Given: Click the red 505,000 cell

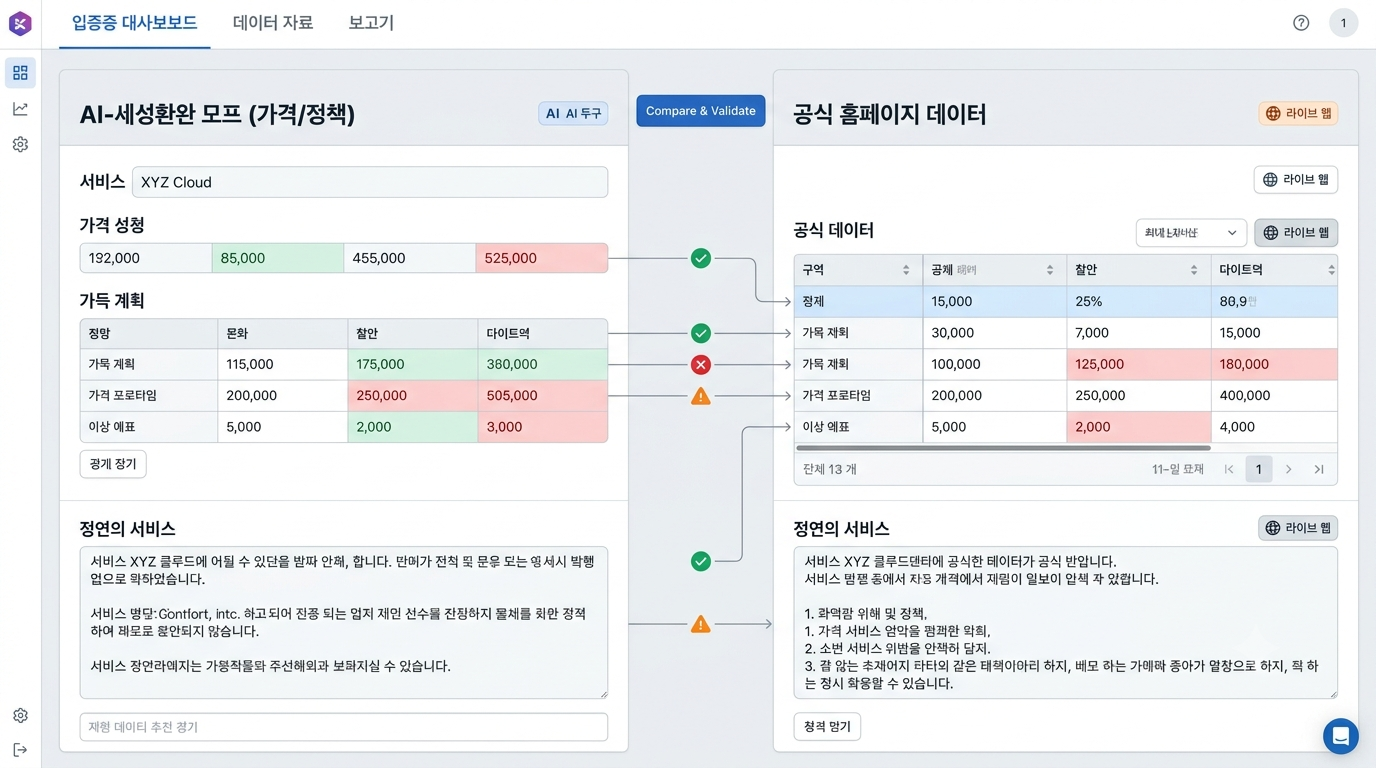Looking at the screenshot, I should 543,396.
